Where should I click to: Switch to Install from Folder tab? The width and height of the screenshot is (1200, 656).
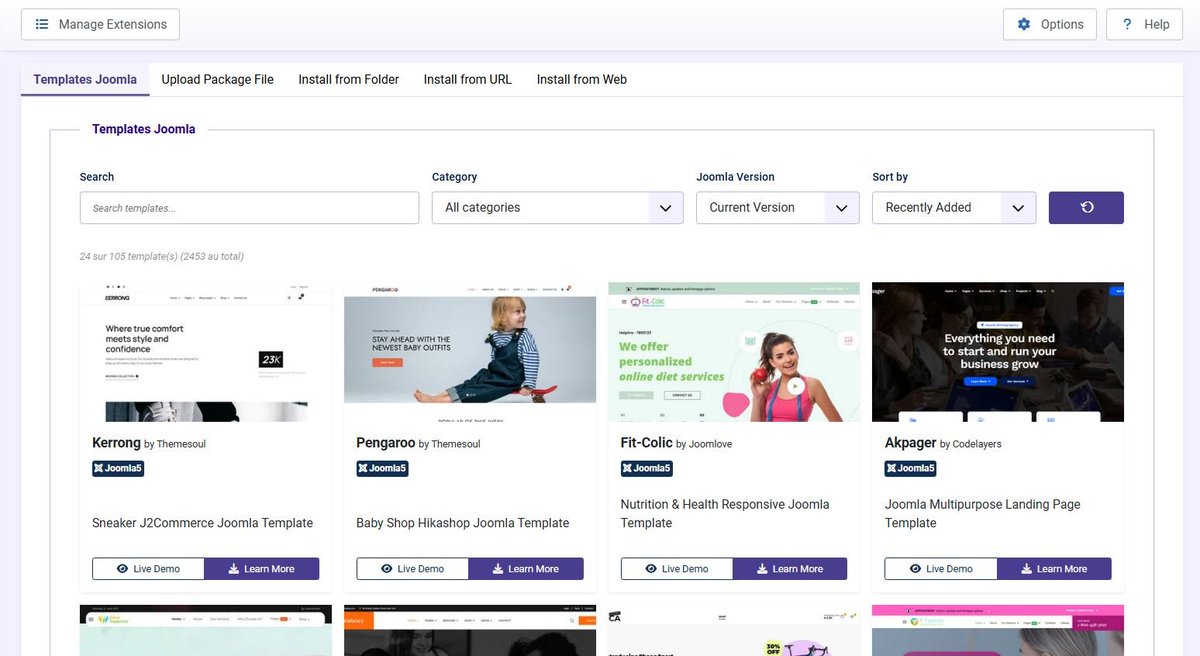pyautogui.click(x=348, y=79)
